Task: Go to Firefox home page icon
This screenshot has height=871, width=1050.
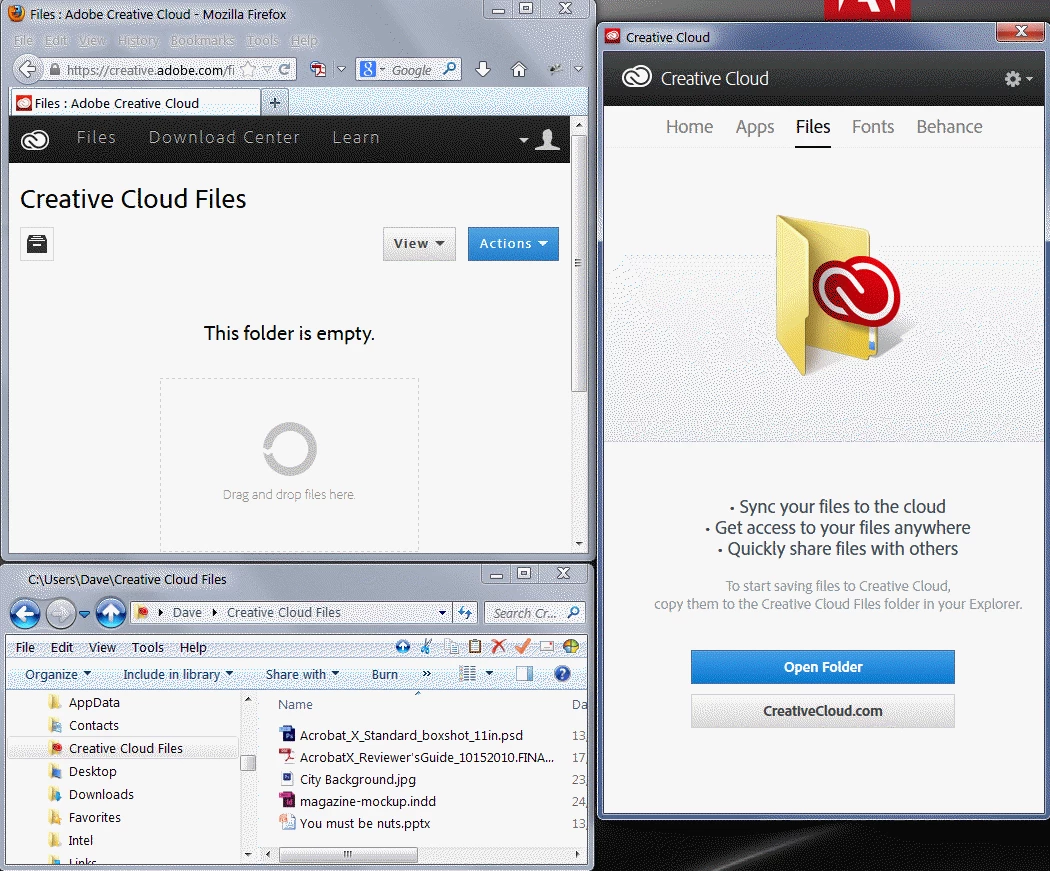Action: click(519, 69)
